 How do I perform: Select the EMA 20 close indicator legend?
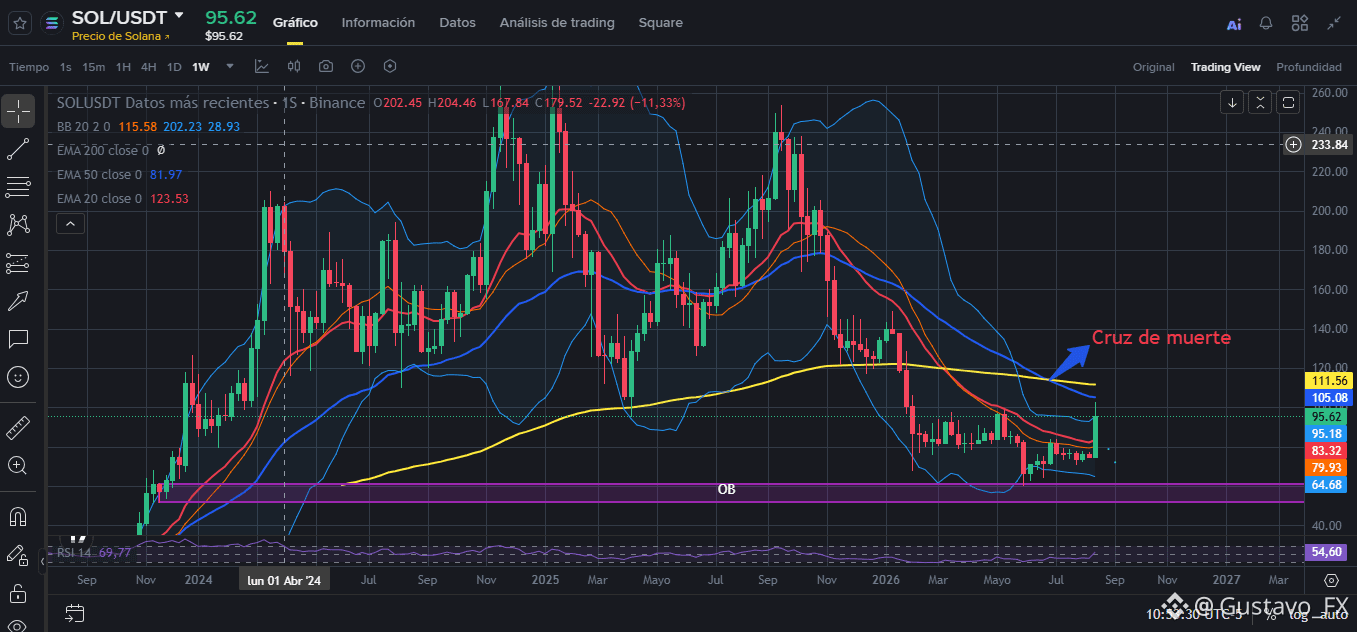tap(100, 199)
